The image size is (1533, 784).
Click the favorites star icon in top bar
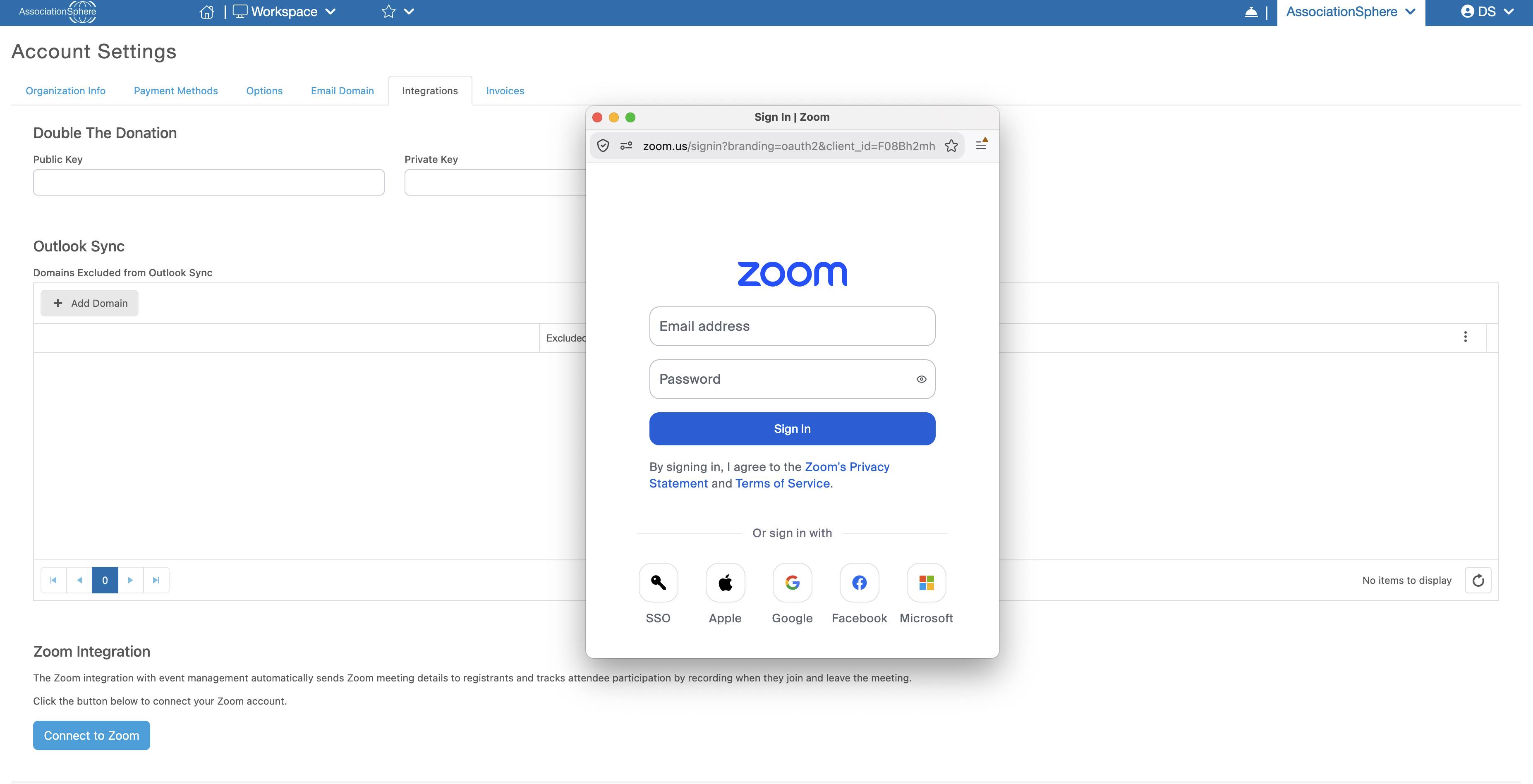388,12
